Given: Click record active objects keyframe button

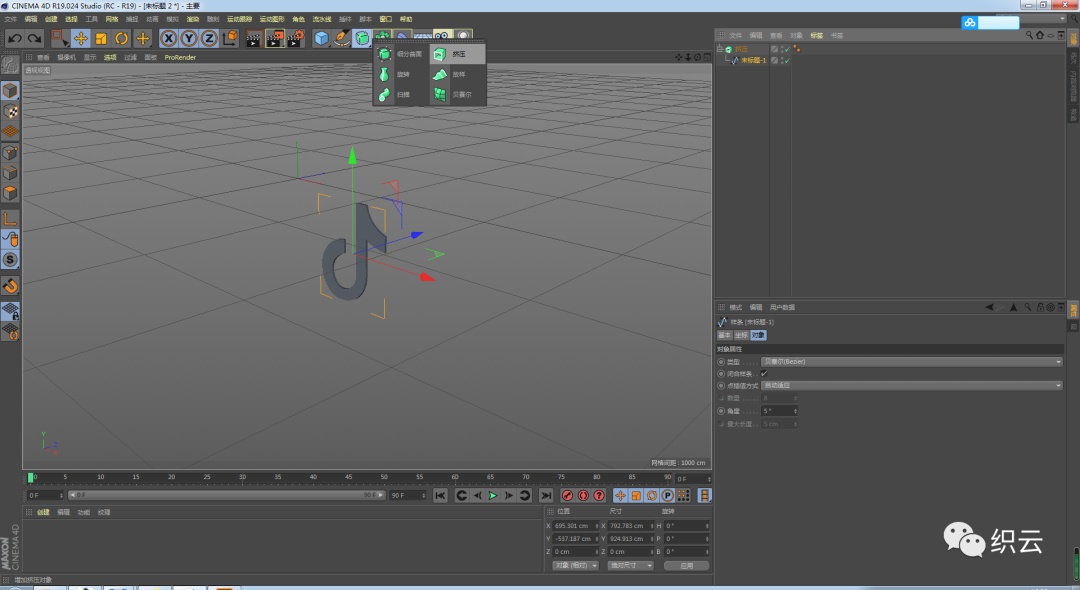Looking at the screenshot, I should 568,495.
